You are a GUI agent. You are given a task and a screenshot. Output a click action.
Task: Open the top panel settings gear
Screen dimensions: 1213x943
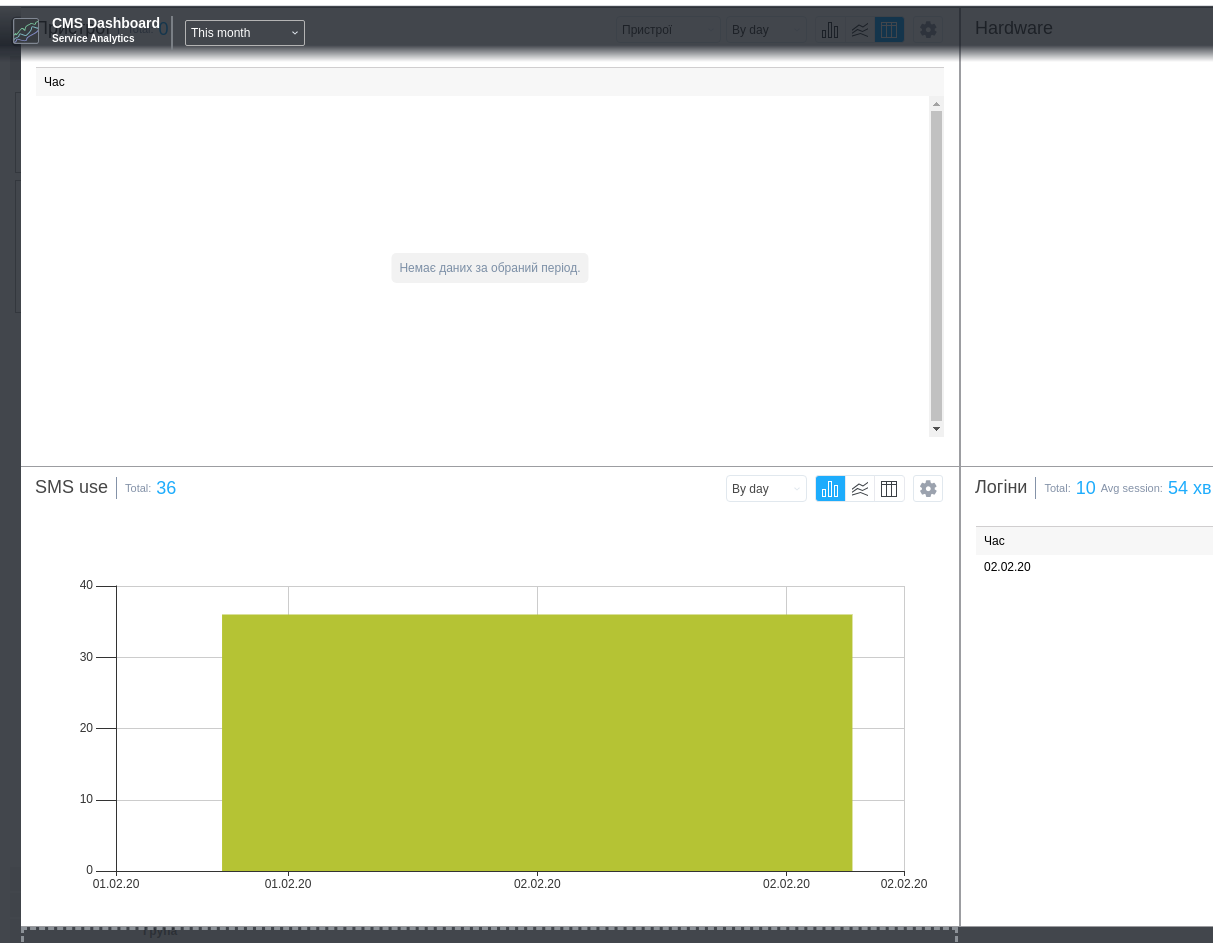tap(928, 30)
